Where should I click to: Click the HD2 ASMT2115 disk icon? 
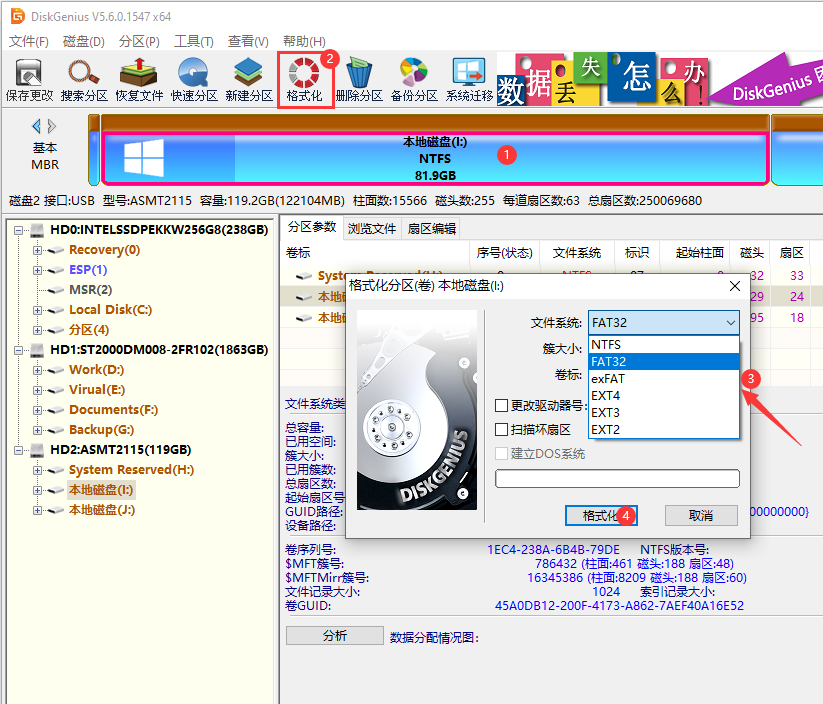point(37,450)
